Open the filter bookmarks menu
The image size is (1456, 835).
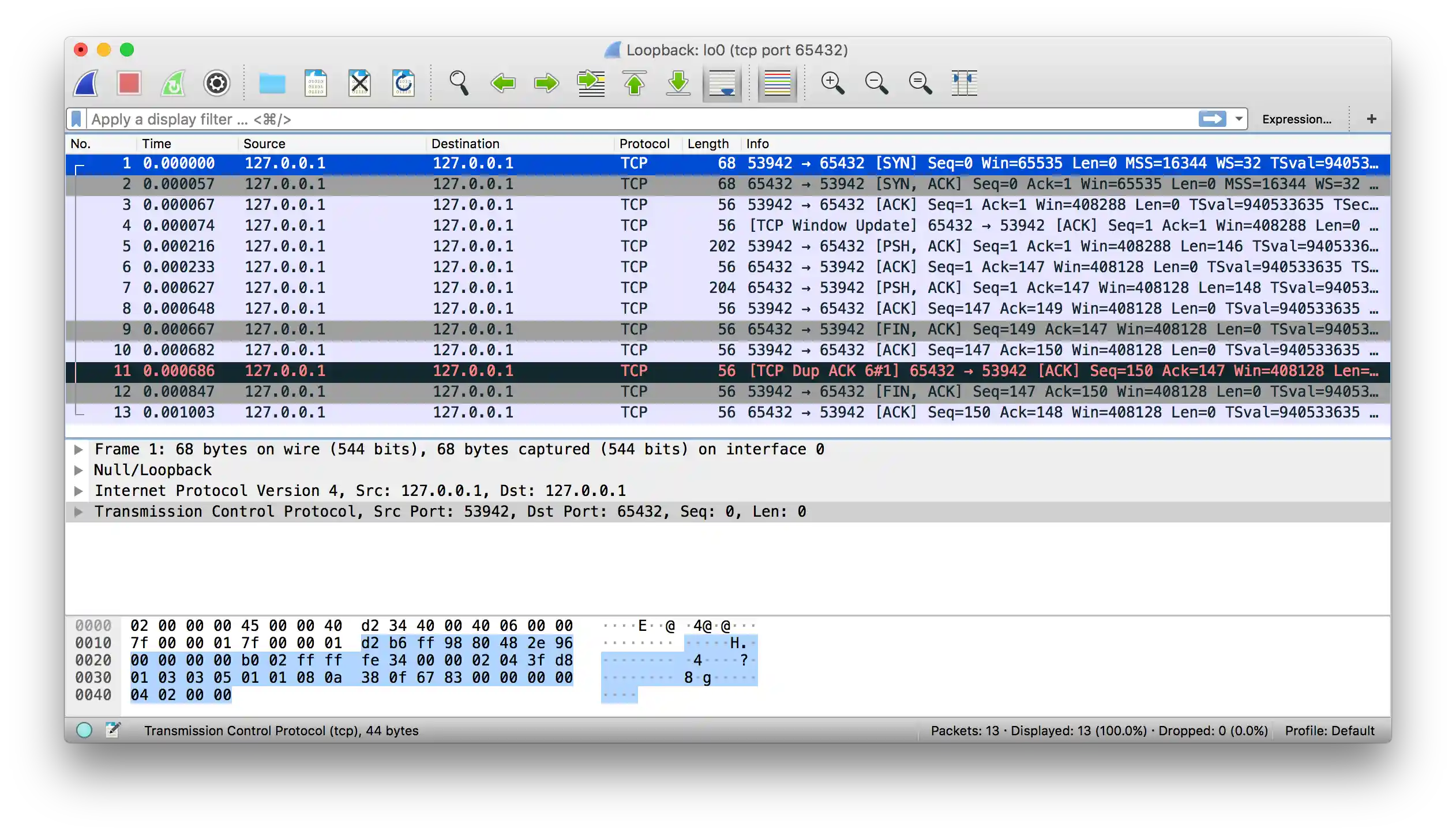click(77, 119)
